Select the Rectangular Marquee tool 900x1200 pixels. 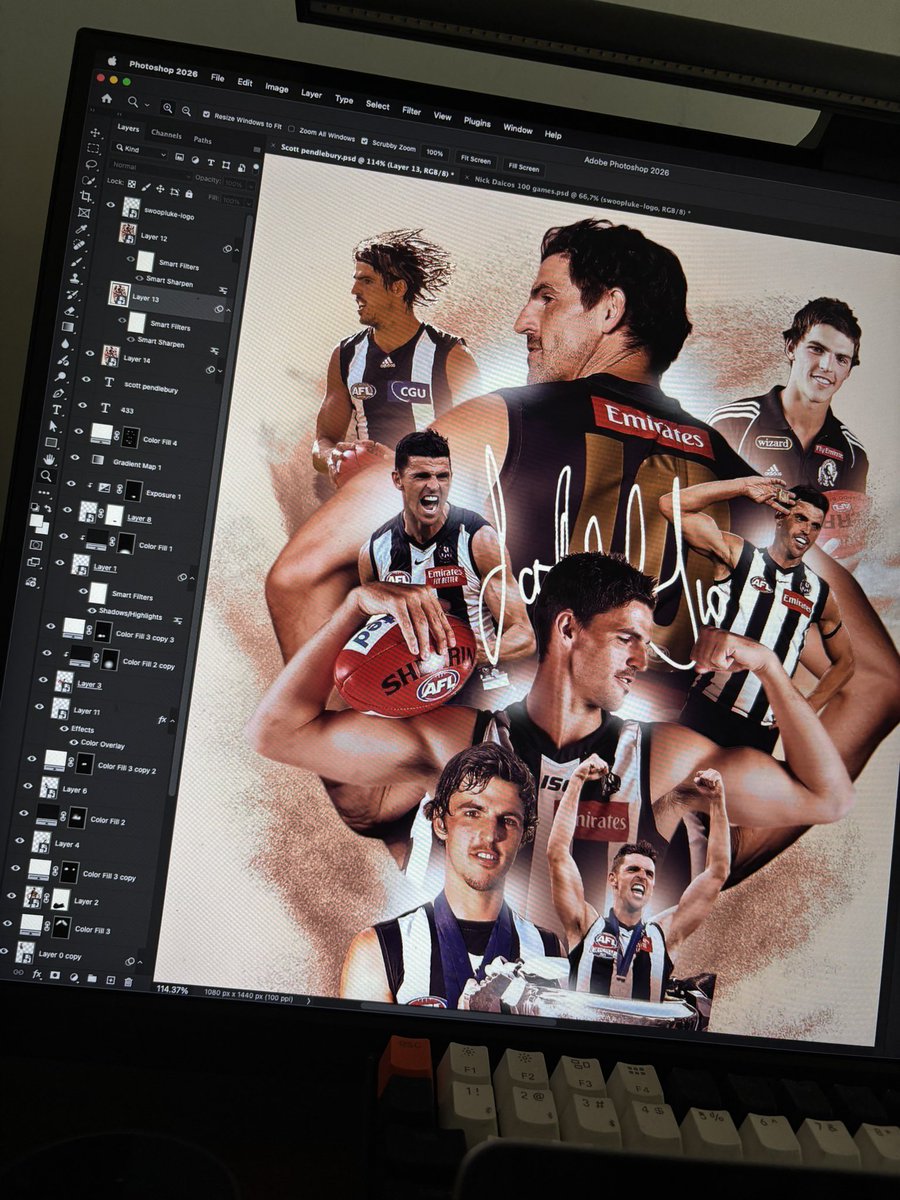click(x=93, y=148)
